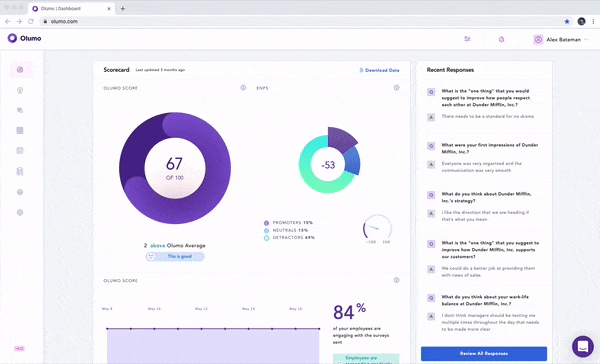Show info for the top Olumo Score donut

243,88
